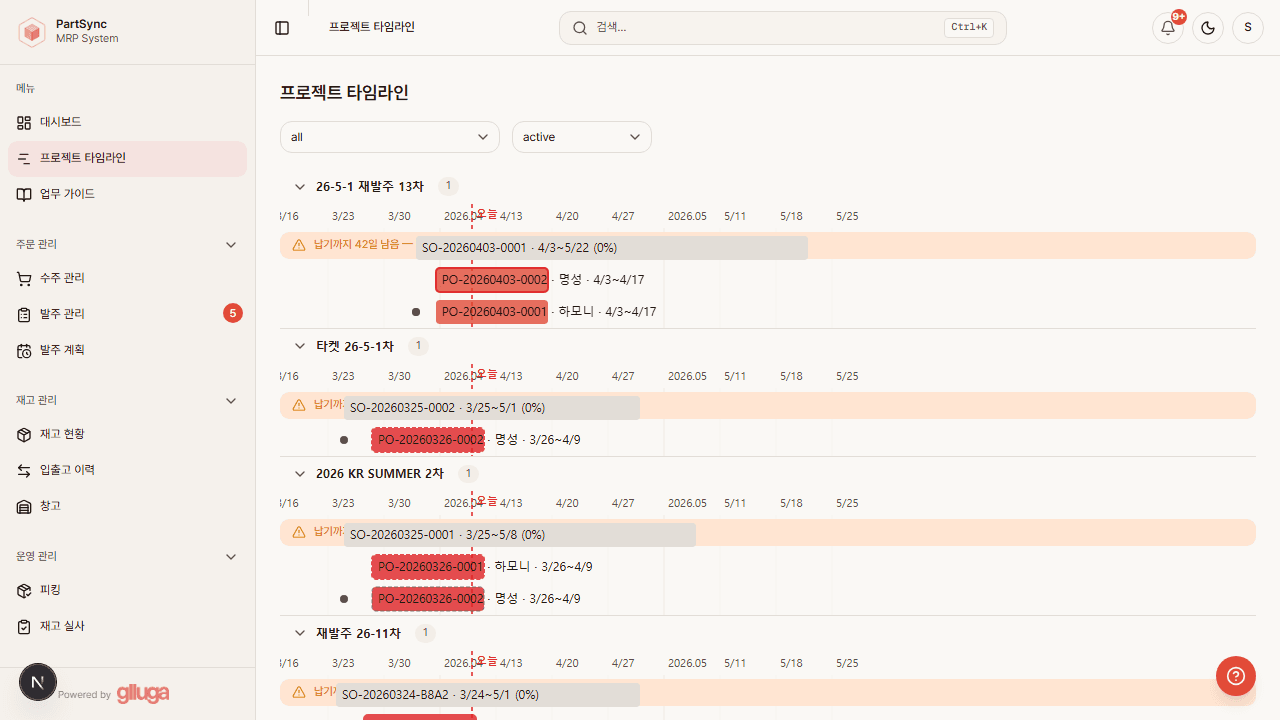Image resolution: width=1280 pixels, height=720 pixels.
Task: Collapse the sidebar with the panel toggle
Action: coord(281,27)
